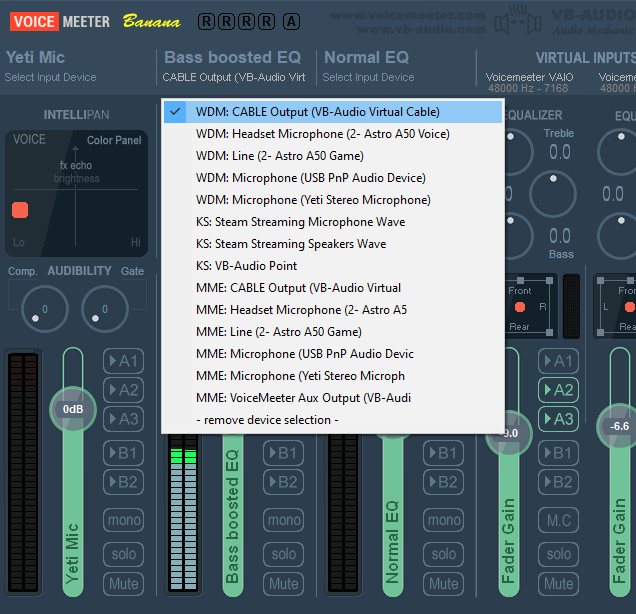Select WDM: Line (2- Astro A50 Game)
The image size is (636, 614).
[x=333, y=156]
